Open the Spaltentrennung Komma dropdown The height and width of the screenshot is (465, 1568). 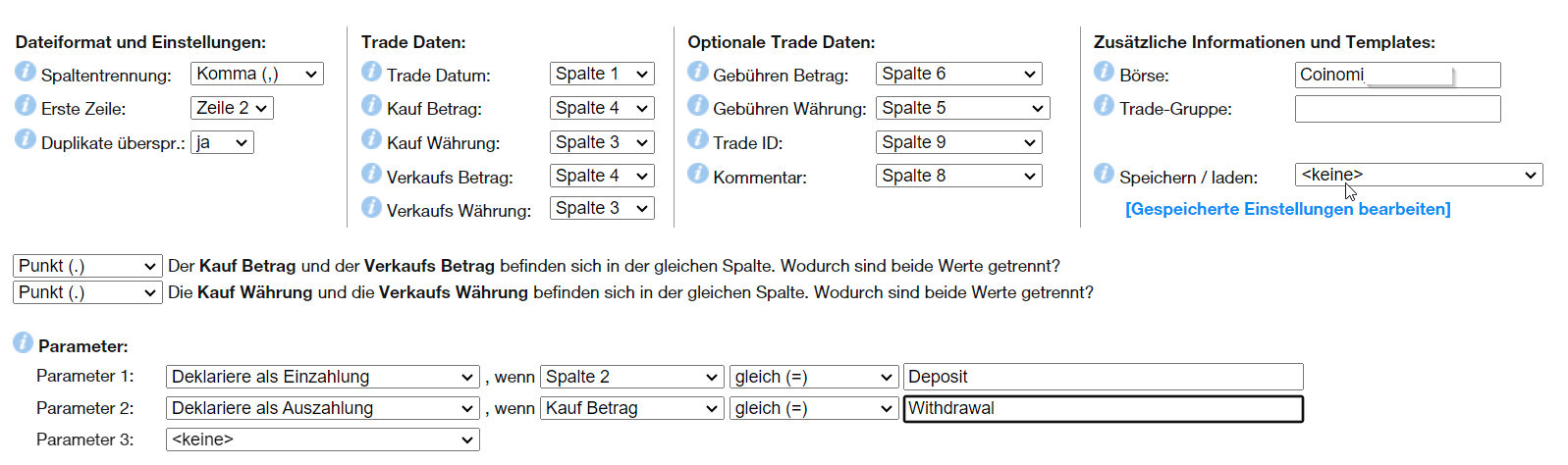coord(257,75)
